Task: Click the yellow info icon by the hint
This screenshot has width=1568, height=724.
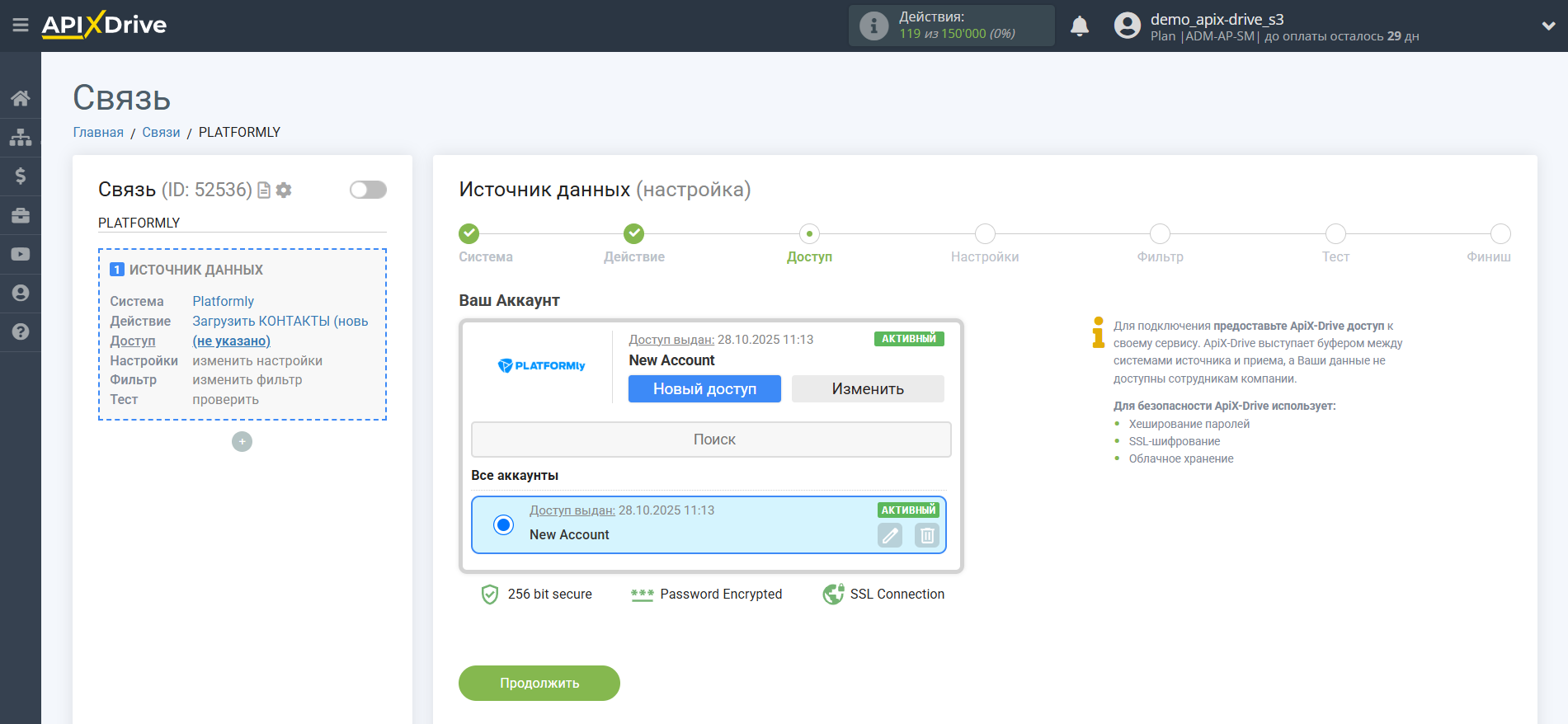Action: (x=1098, y=331)
